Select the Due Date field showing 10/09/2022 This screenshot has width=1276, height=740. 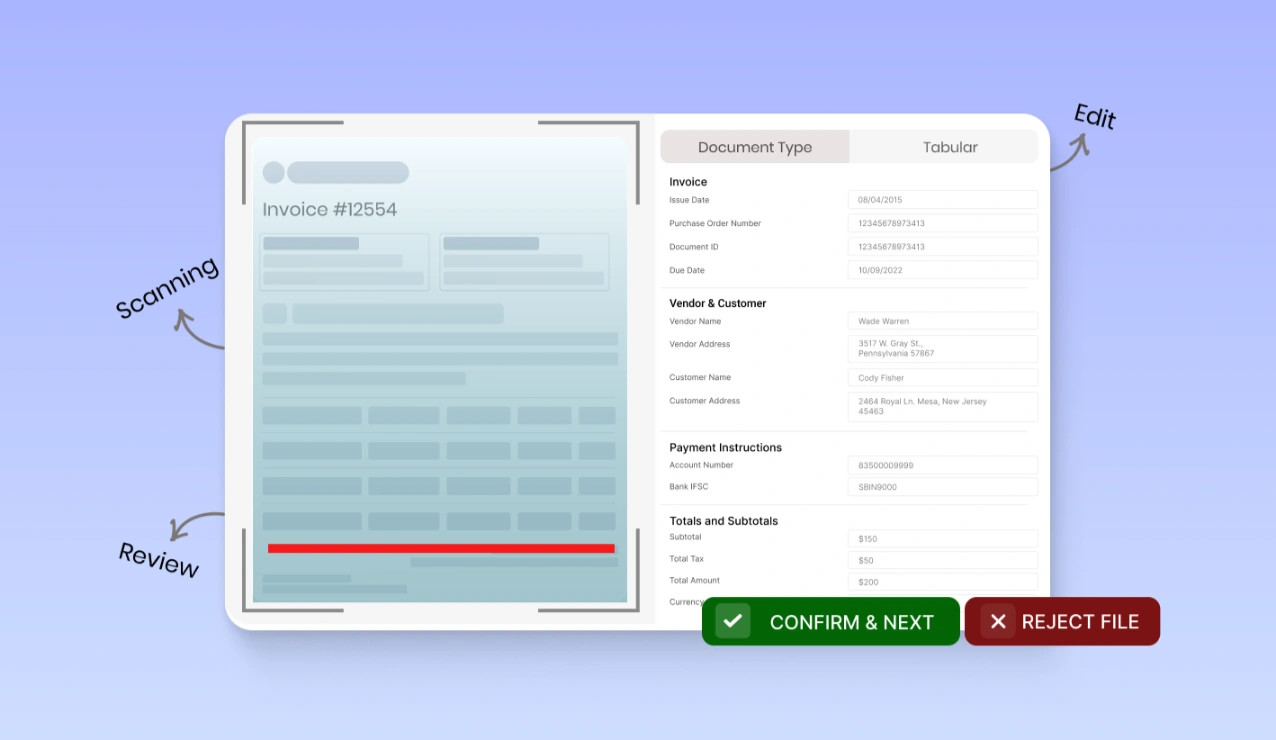click(941, 269)
